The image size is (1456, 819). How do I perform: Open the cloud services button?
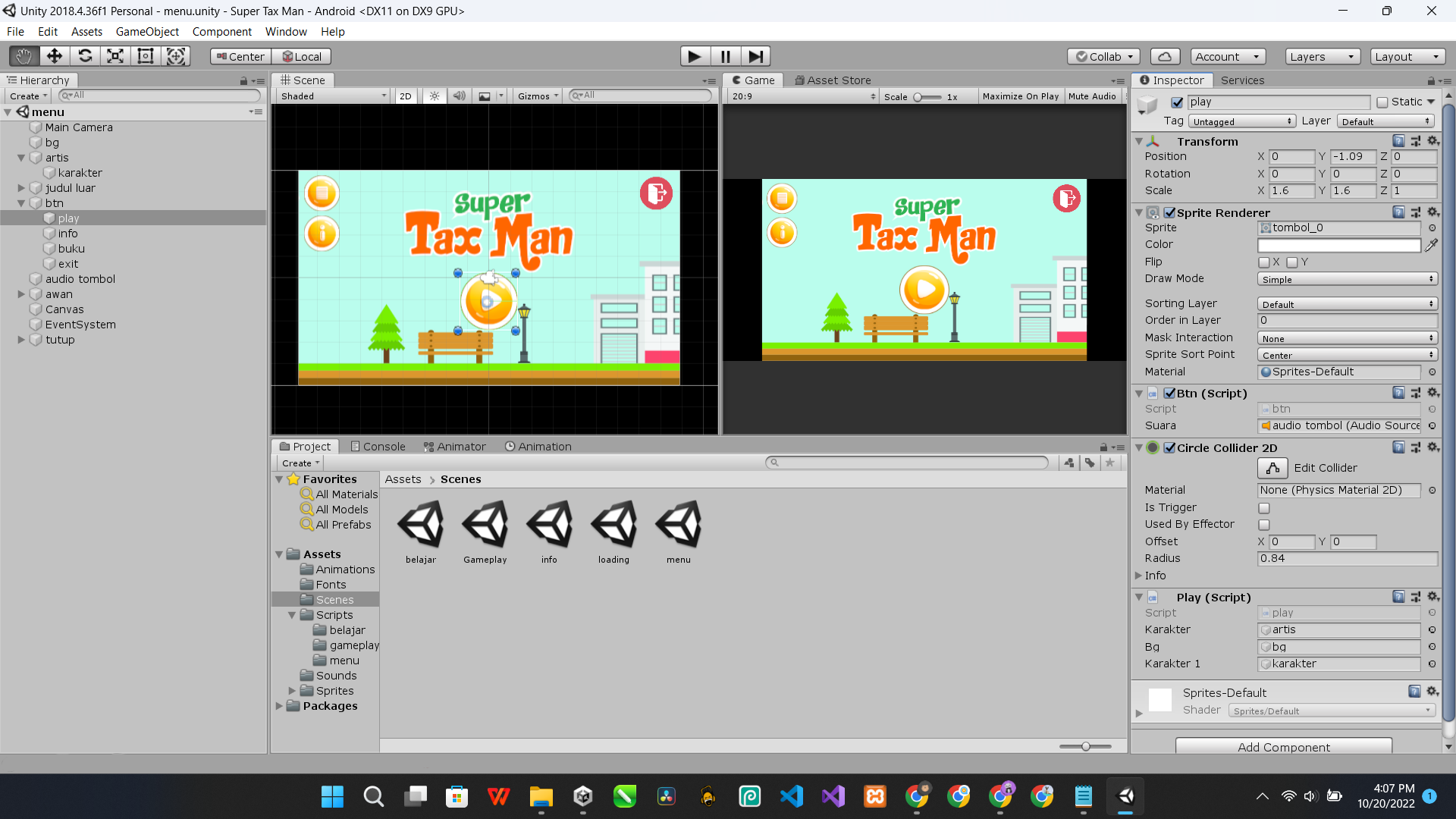coord(1165,57)
